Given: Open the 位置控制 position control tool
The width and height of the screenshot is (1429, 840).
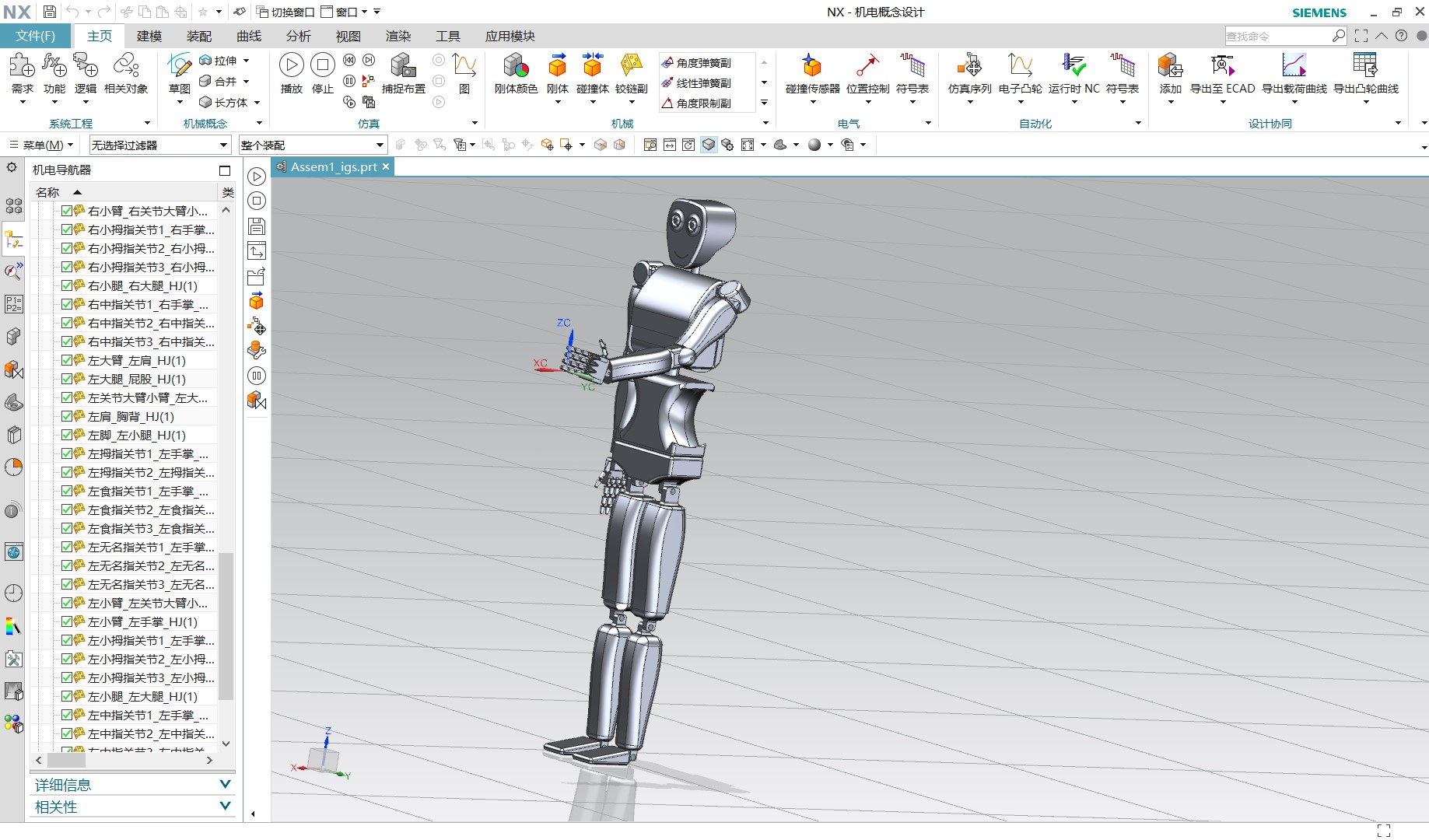Looking at the screenshot, I should [x=867, y=65].
